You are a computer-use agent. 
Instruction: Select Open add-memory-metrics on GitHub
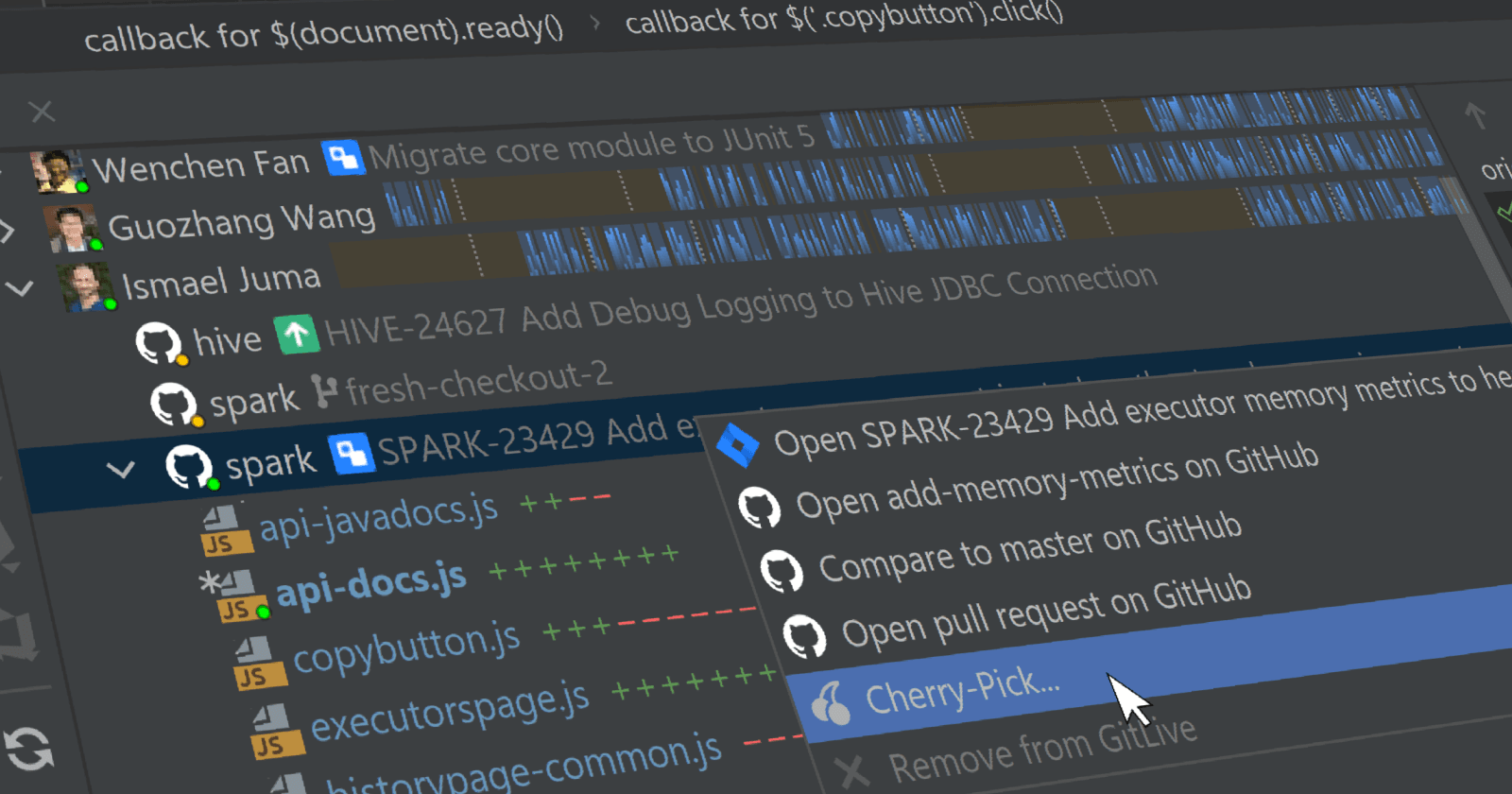tap(1056, 482)
